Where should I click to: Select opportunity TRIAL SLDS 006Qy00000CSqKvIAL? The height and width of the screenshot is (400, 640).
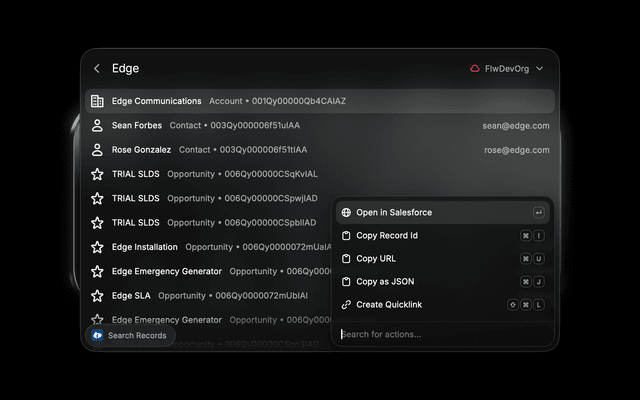(x=320, y=174)
